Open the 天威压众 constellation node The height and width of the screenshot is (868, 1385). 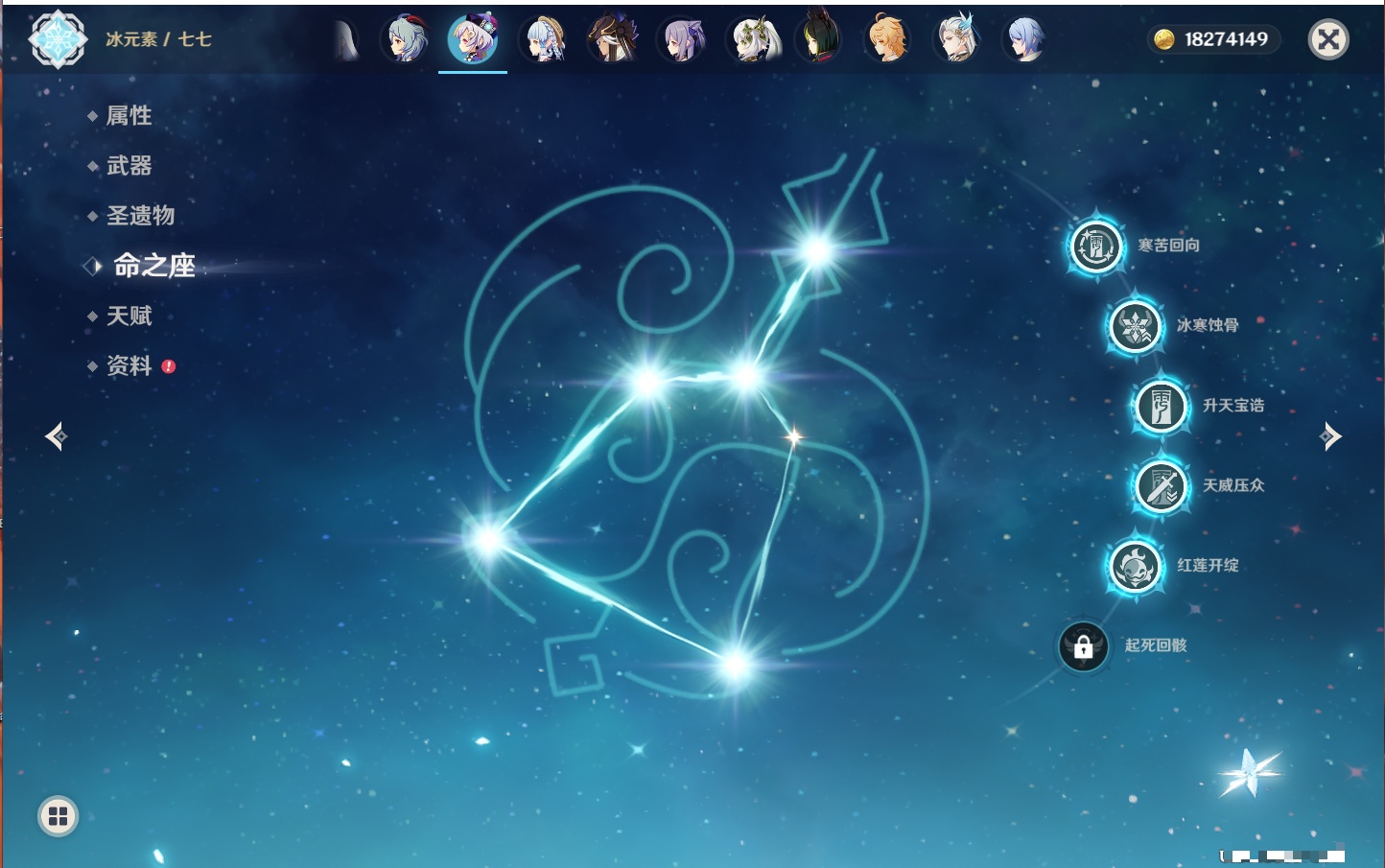[1161, 486]
